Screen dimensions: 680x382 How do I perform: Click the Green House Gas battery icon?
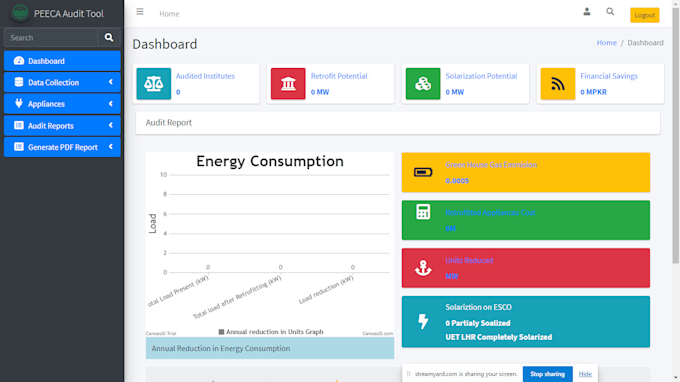coord(423,172)
